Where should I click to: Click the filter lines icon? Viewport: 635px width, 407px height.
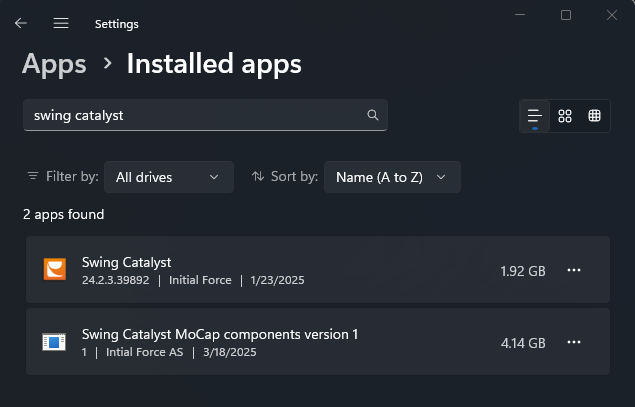33,176
